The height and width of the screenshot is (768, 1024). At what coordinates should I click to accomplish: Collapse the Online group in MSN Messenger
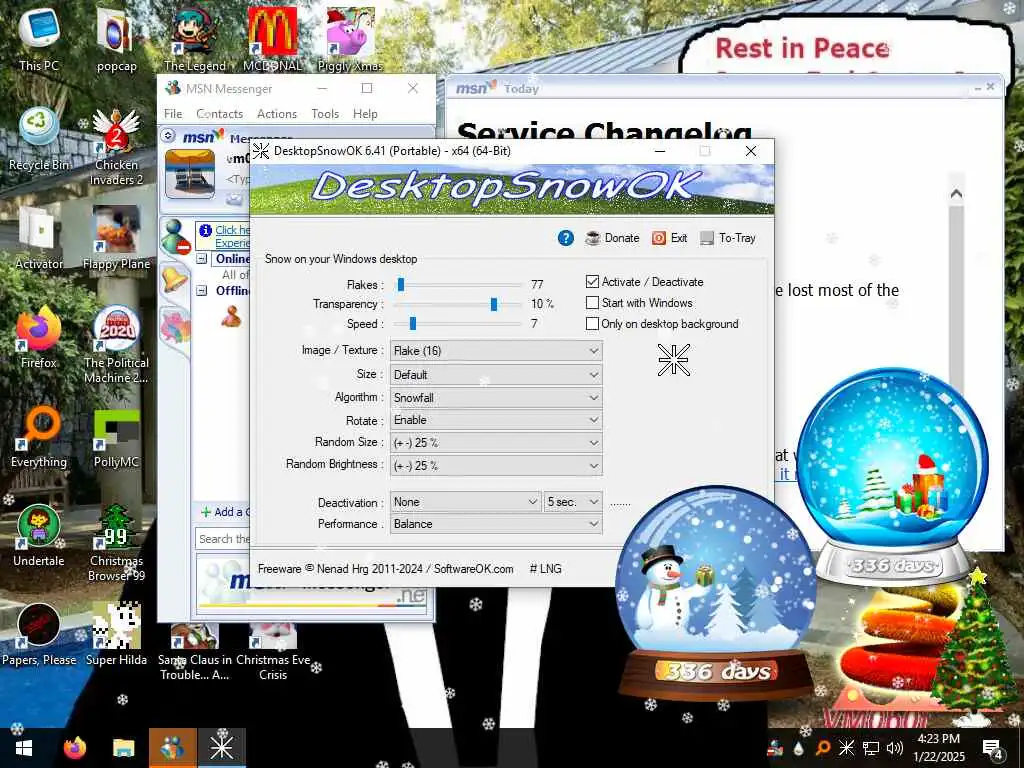[202, 259]
